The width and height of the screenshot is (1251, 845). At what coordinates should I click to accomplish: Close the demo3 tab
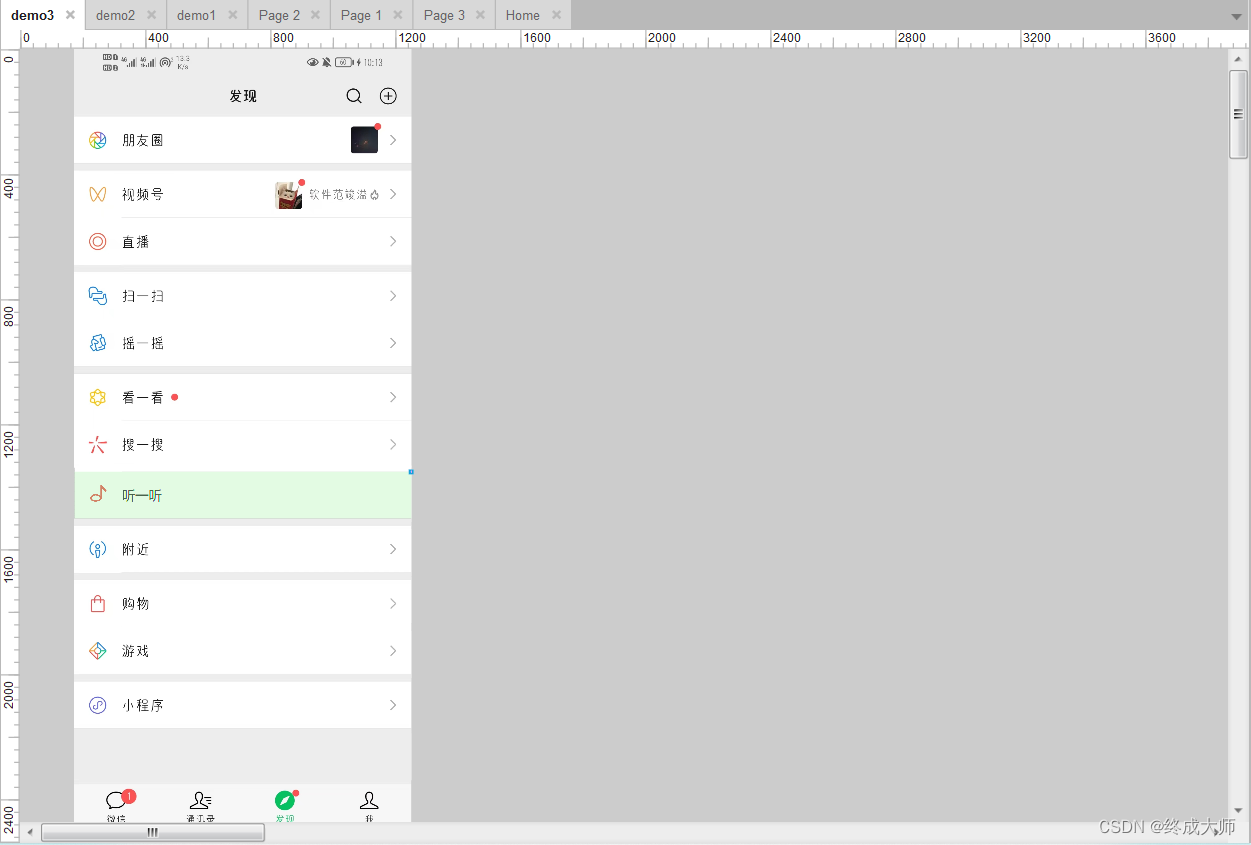pos(70,15)
